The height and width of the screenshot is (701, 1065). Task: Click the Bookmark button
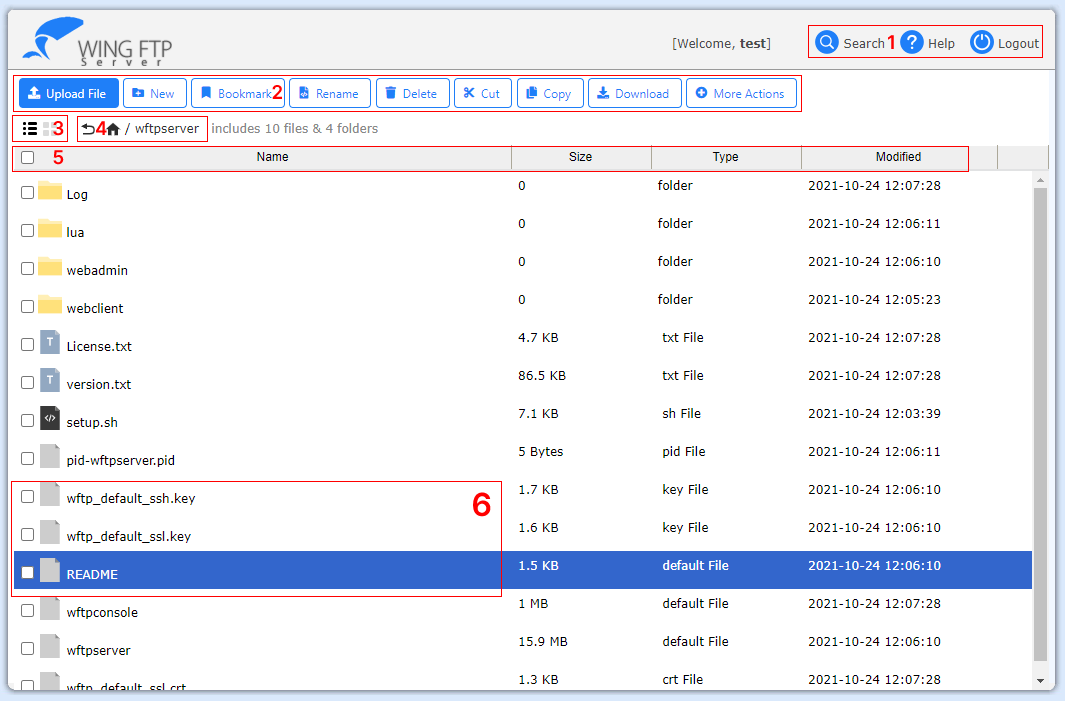237,93
